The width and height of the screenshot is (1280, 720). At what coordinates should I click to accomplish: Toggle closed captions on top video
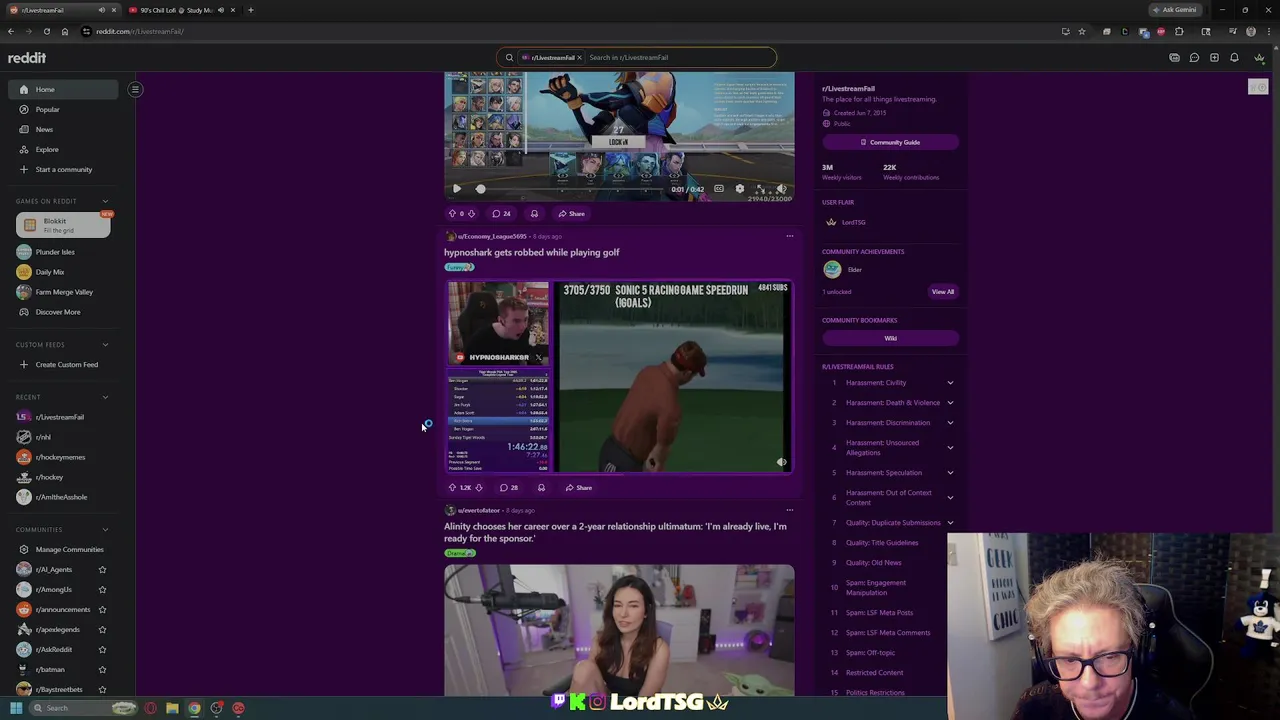coord(719,189)
